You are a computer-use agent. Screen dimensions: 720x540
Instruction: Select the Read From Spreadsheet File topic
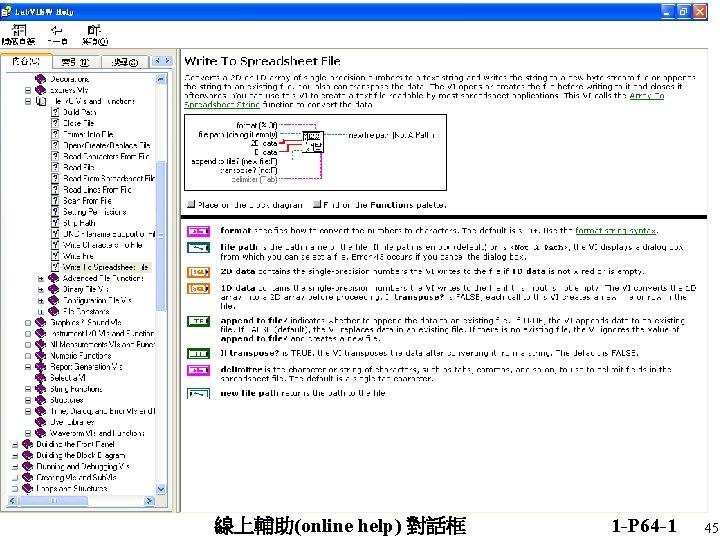point(108,178)
